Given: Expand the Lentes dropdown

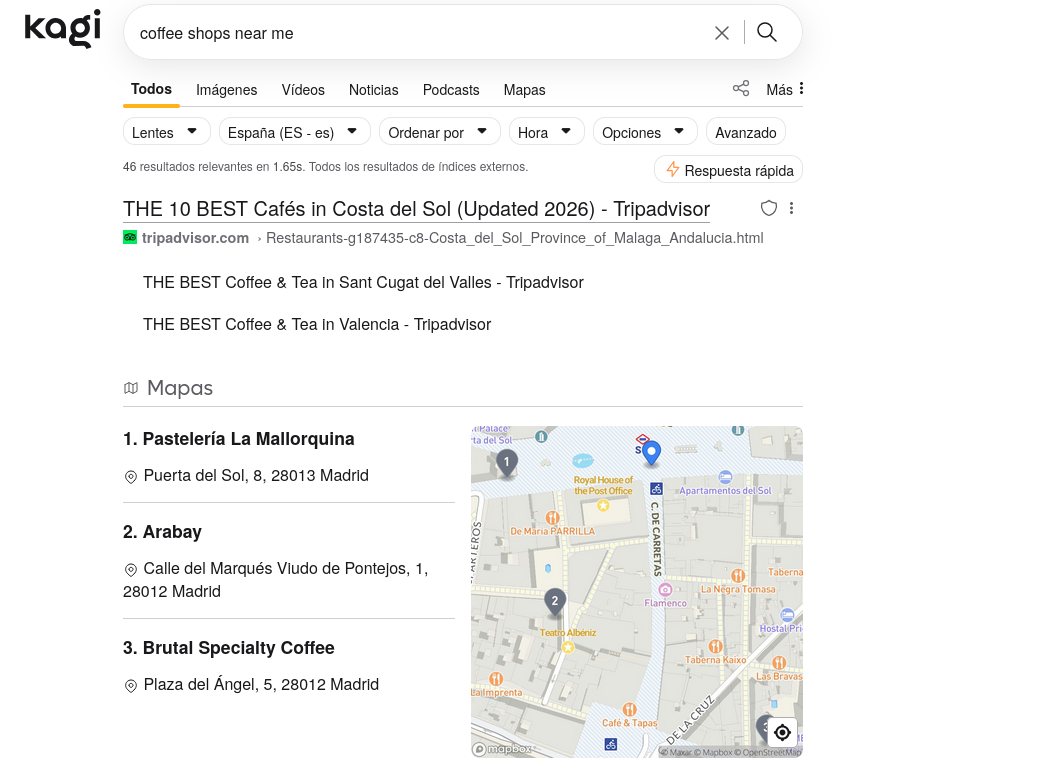Looking at the screenshot, I should pyautogui.click(x=166, y=132).
